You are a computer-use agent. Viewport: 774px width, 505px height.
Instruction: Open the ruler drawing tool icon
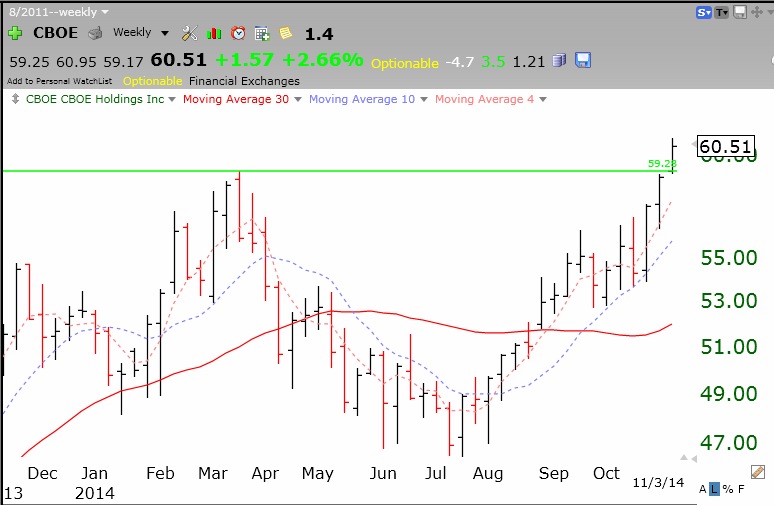(758, 472)
